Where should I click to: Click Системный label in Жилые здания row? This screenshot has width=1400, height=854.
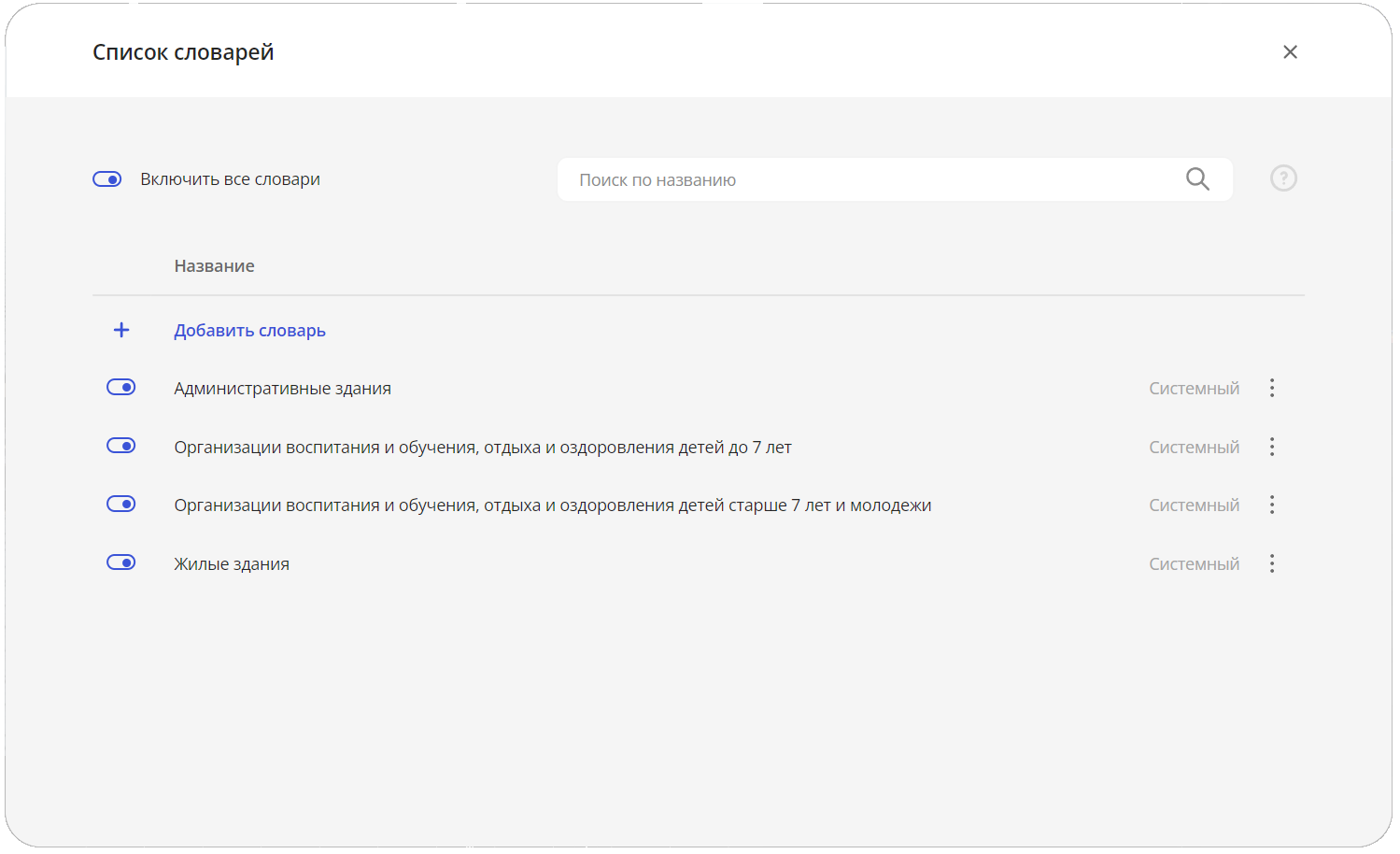click(1195, 564)
